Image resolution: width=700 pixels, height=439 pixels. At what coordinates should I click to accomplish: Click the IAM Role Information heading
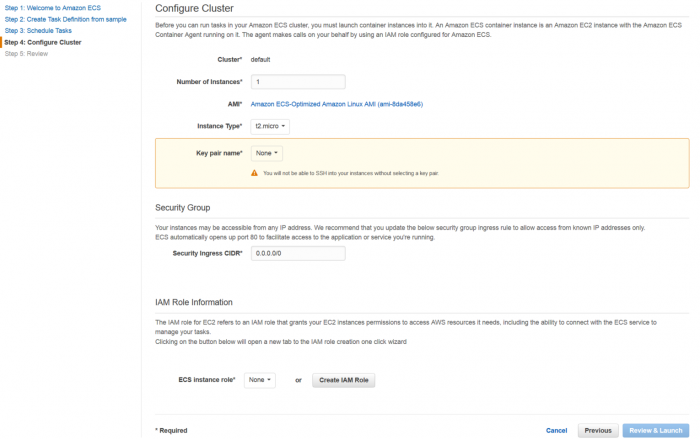[x=194, y=302]
